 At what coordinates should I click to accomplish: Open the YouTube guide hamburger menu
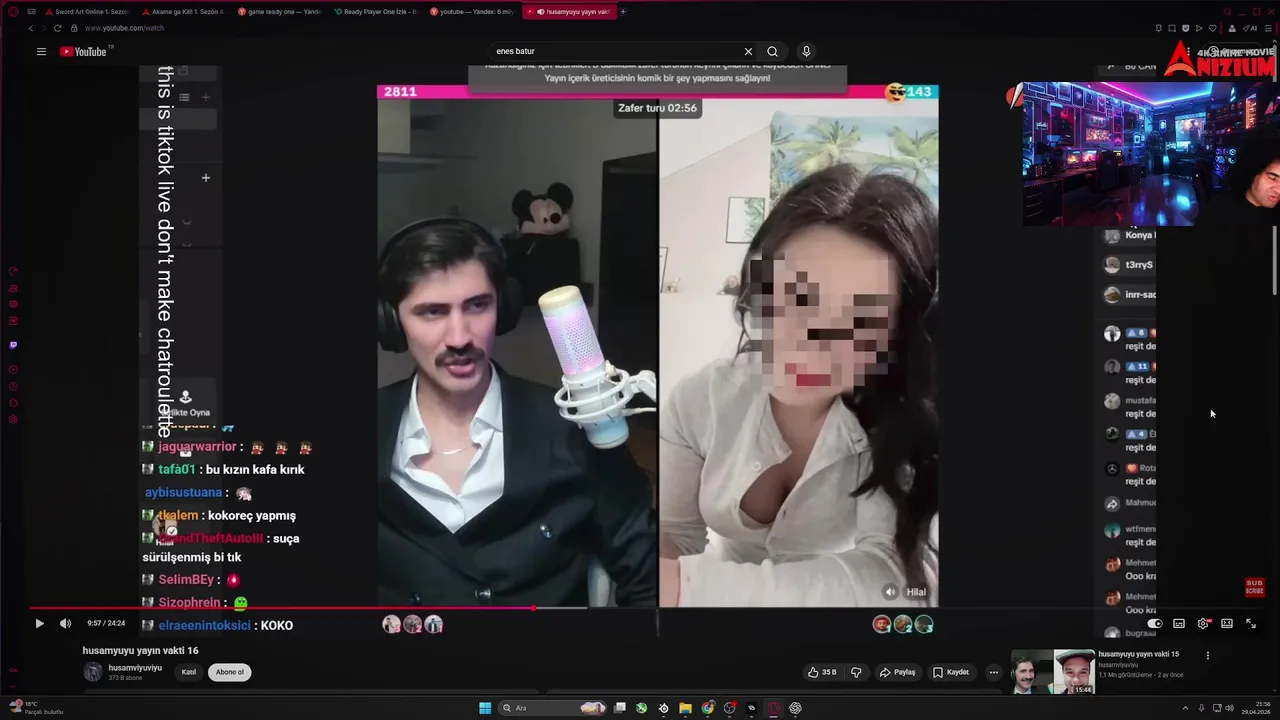point(41,51)
